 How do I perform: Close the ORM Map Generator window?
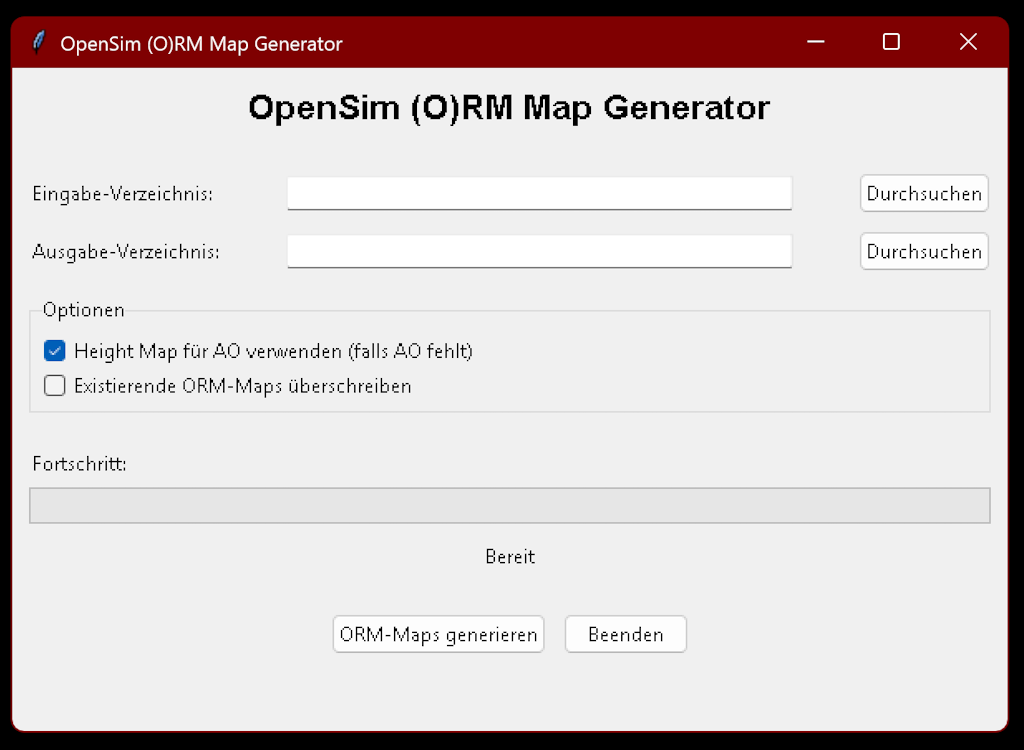coord(967,42)
